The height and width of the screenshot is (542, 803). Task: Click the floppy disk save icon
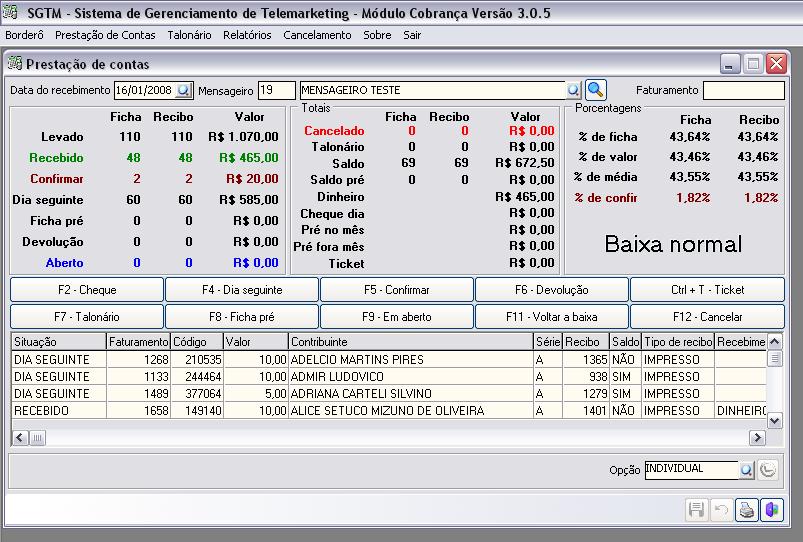point(697,510)
